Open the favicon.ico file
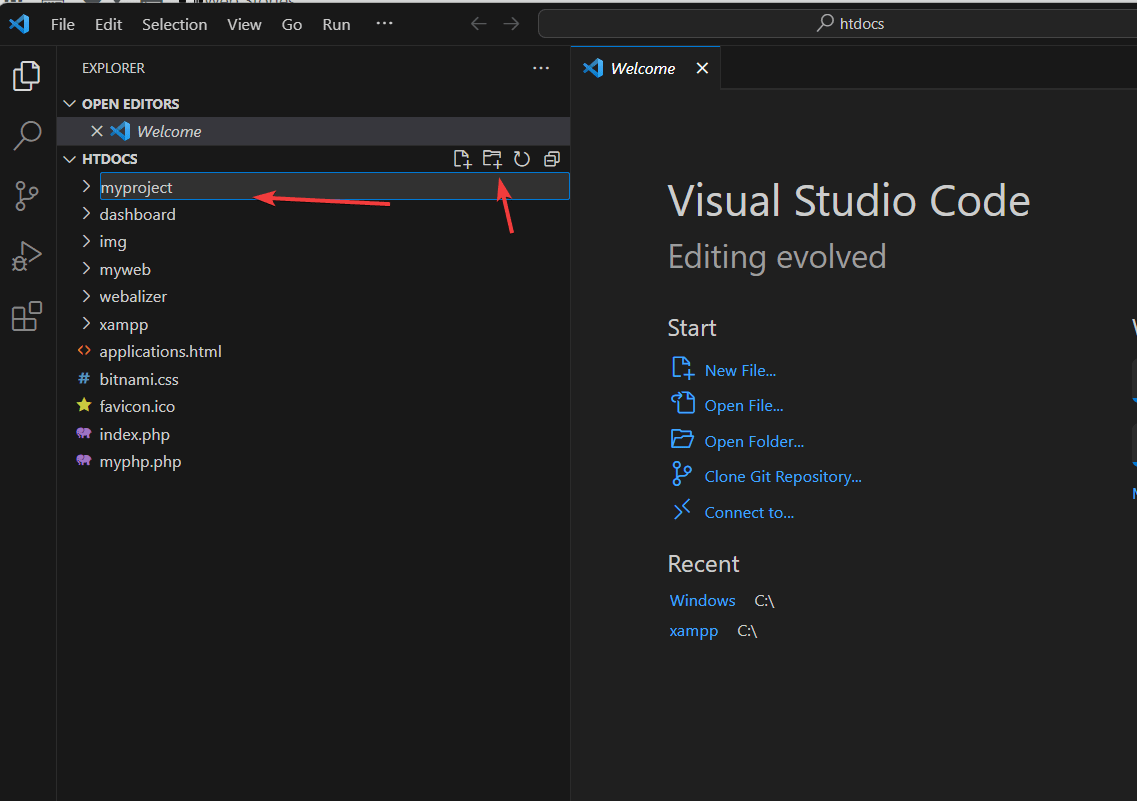 pos(136,406)
